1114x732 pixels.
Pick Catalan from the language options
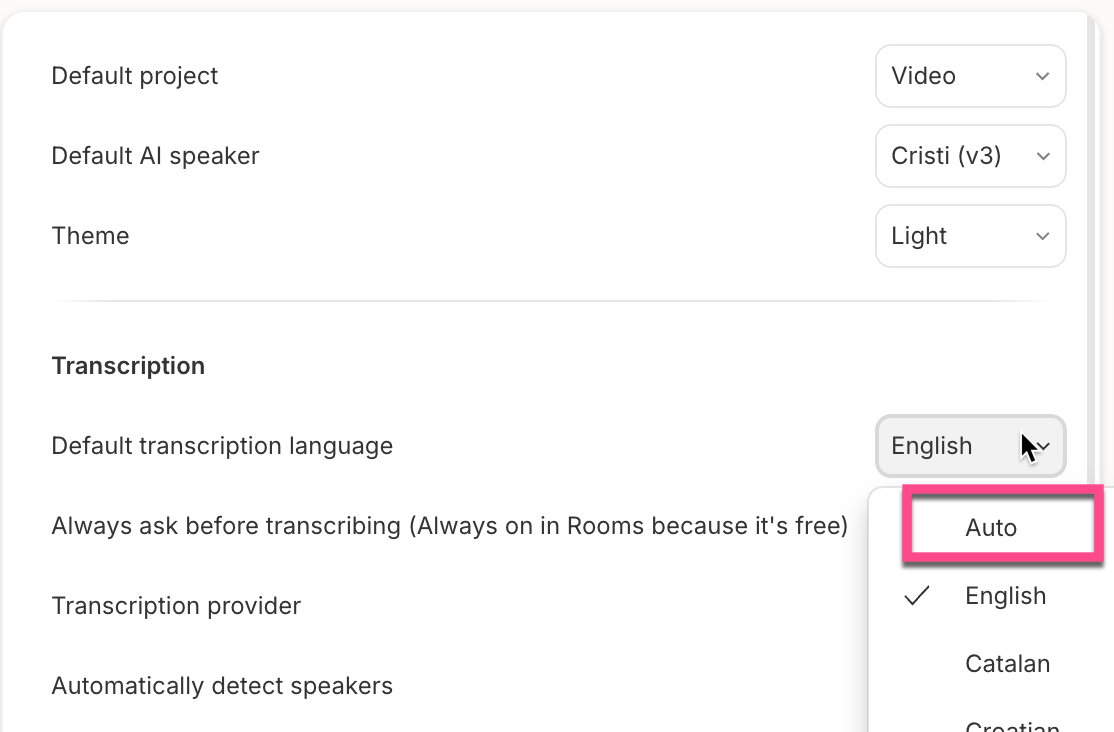tap(1007, 664)
